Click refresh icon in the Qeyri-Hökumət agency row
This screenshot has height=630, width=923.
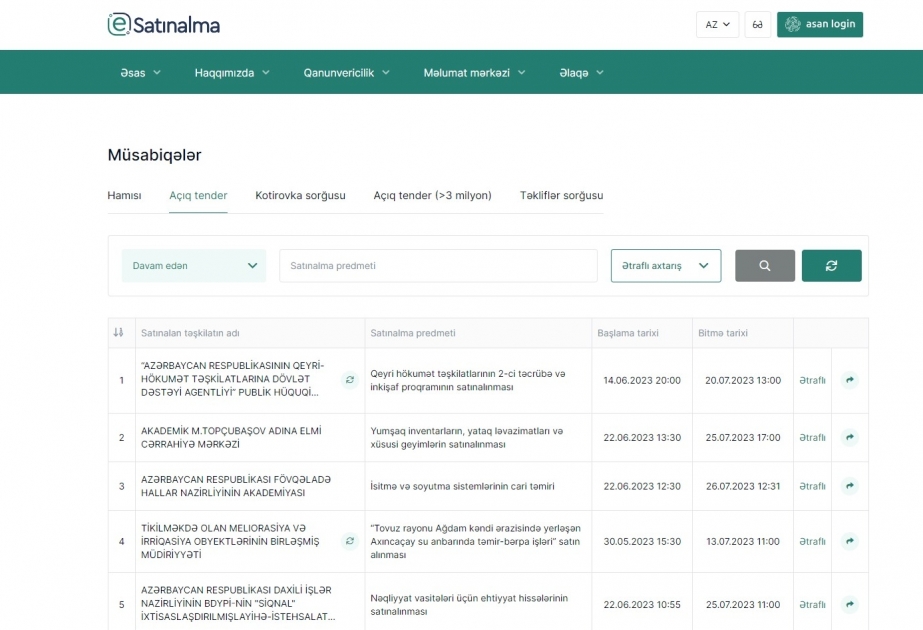350,380
